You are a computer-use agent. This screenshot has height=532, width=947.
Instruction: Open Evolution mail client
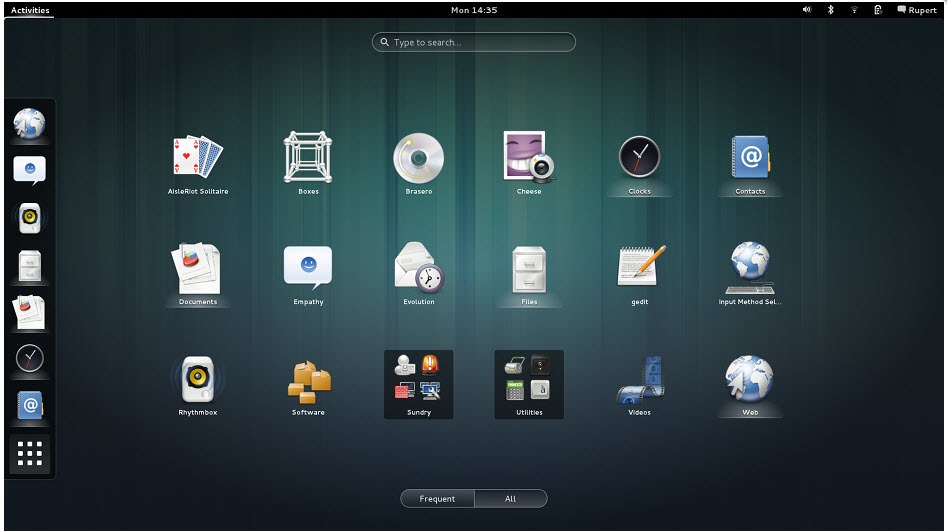click(419, 274)
